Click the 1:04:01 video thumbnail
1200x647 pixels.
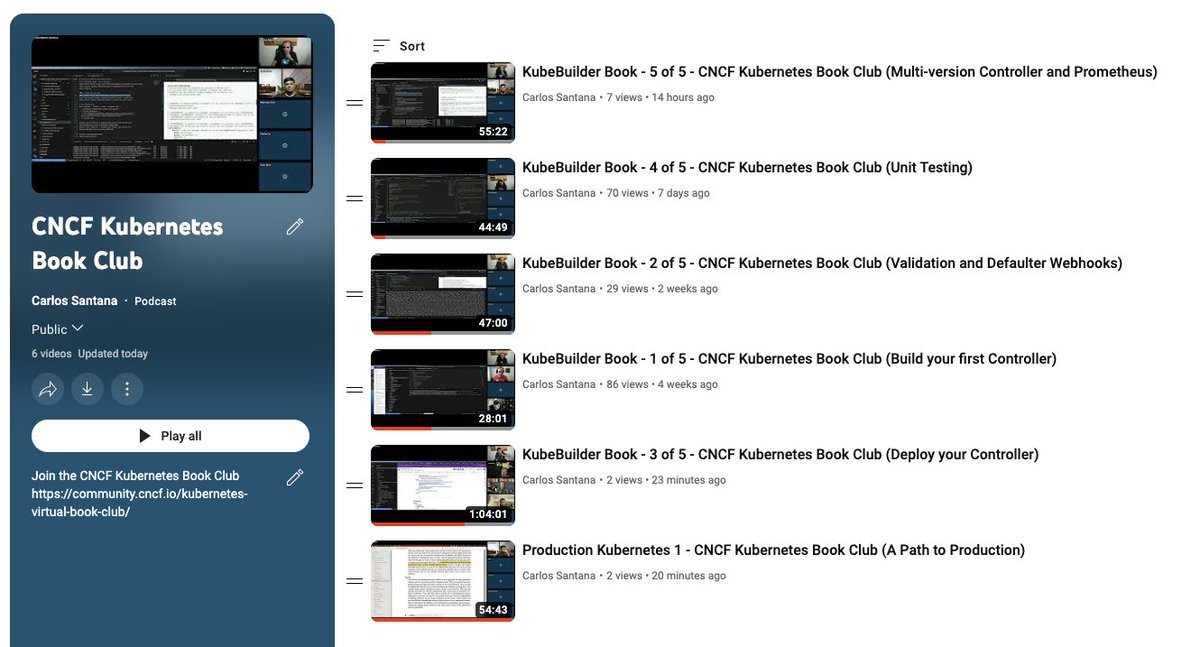[443, 485]
